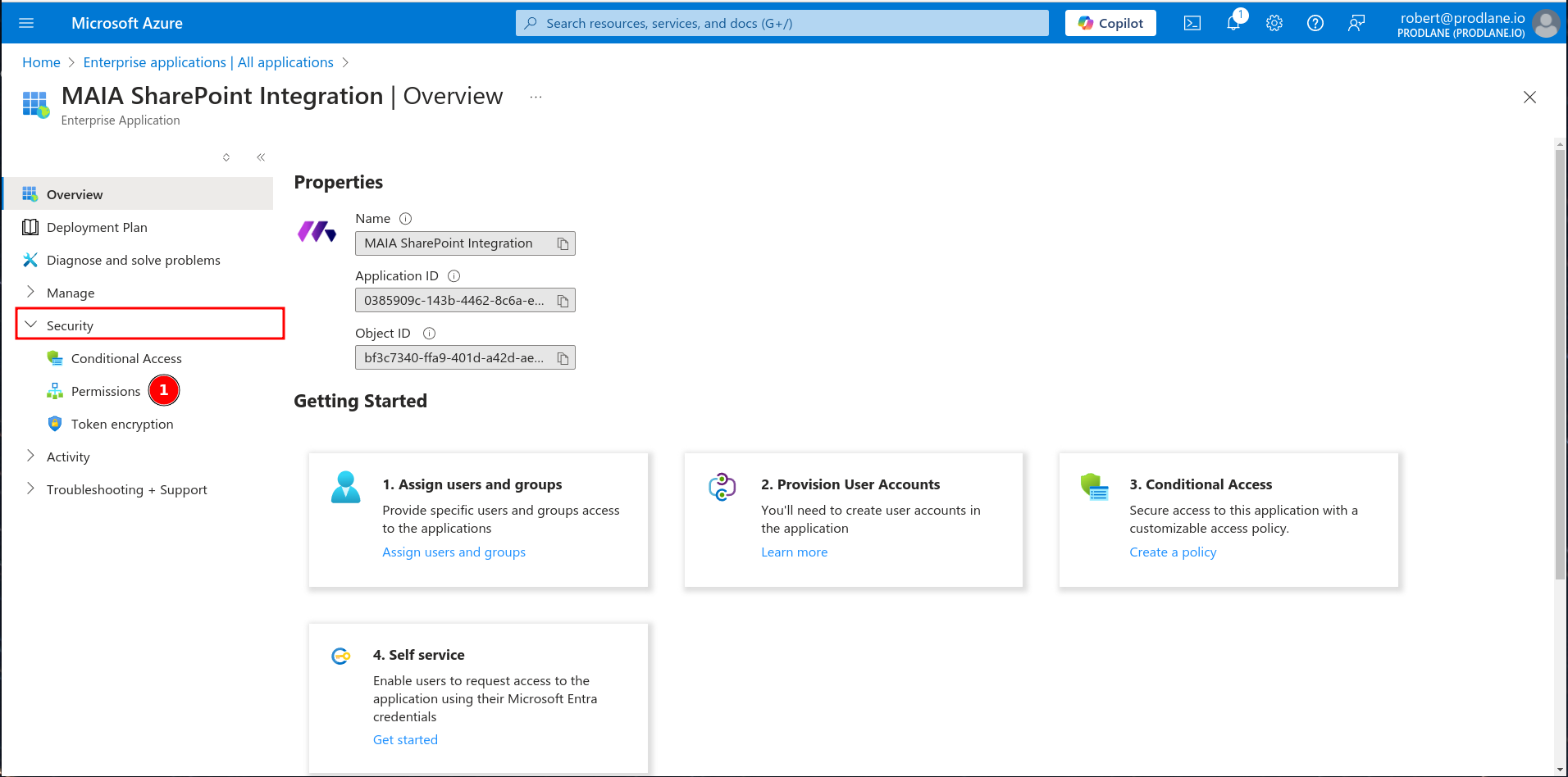Click the user account avatar

tap(1546, 23)
